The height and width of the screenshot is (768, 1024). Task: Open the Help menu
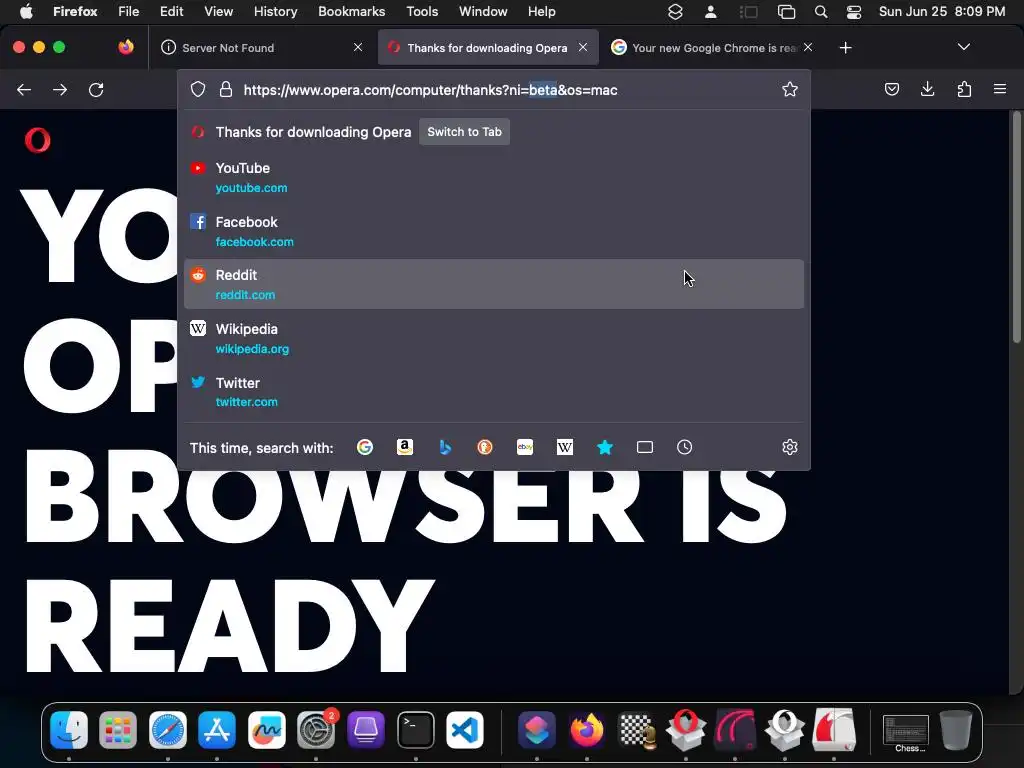pos(541,12)
